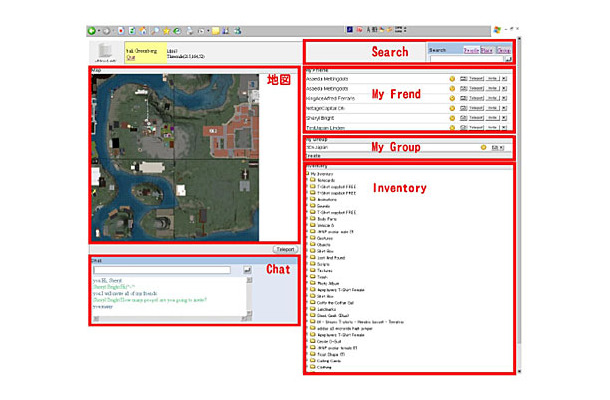
Task: Click the magnifier Search toolbar icon
Action: pyautogui.click(x=155, y=31)
